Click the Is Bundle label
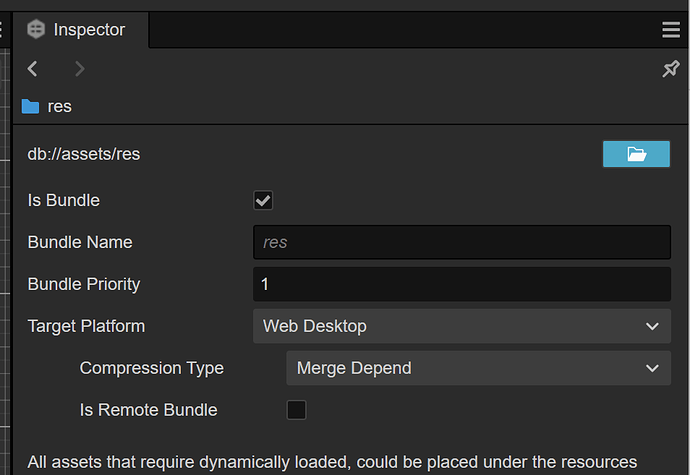The height and width of the screenshot is (475, 690). coord(63,200)
